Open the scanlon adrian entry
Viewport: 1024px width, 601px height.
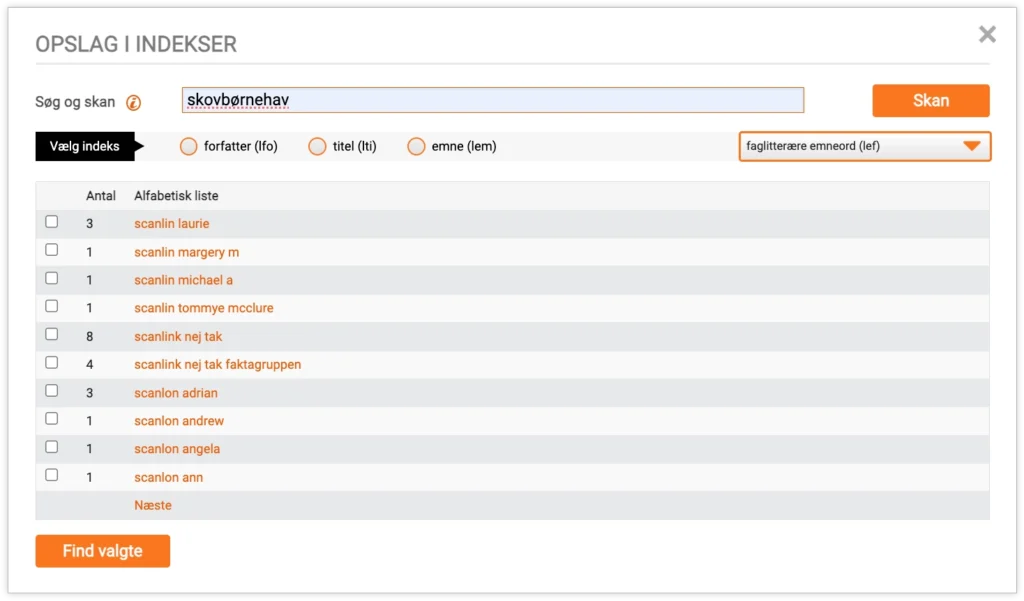coord(175,393)
